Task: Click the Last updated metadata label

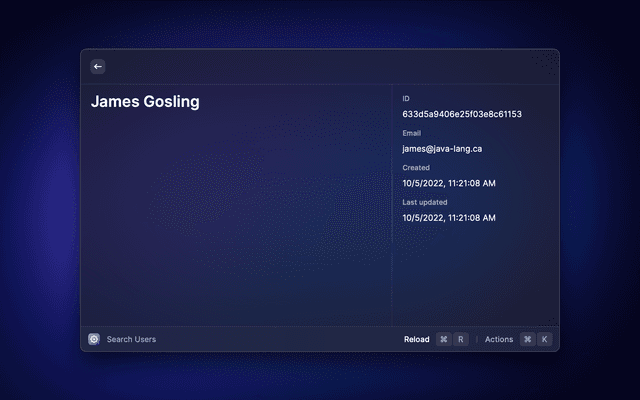Action: click(x=423, y=202)
